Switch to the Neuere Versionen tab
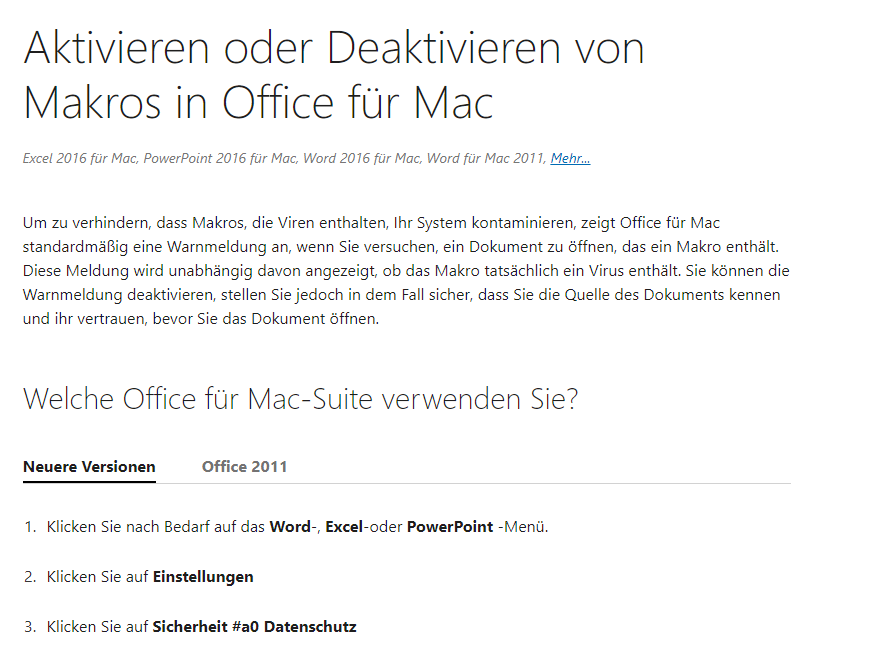 tap(89, 466)
